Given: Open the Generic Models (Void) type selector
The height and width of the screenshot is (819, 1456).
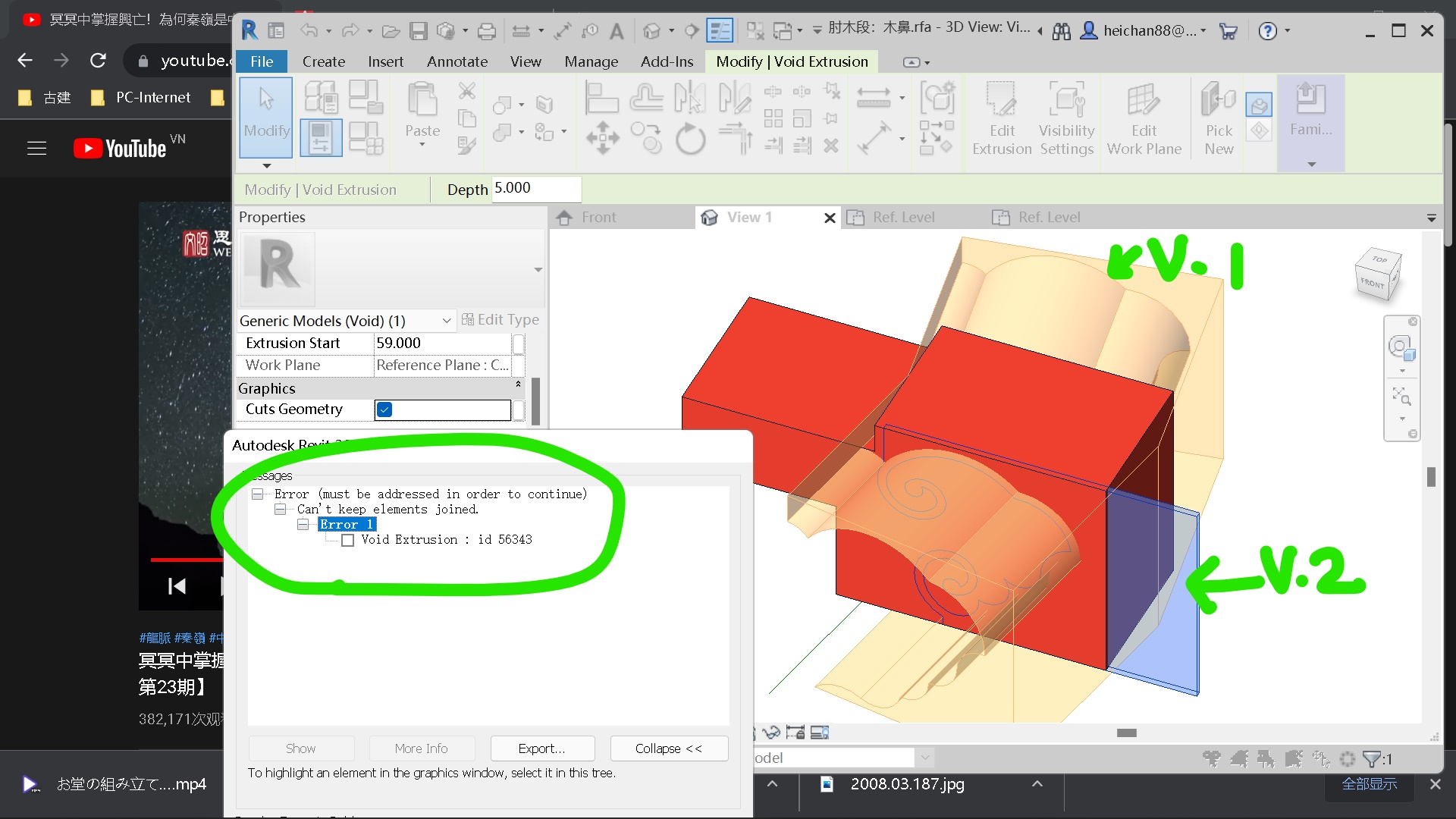Looking at the screenshot, I should click(x=446, y=321).
